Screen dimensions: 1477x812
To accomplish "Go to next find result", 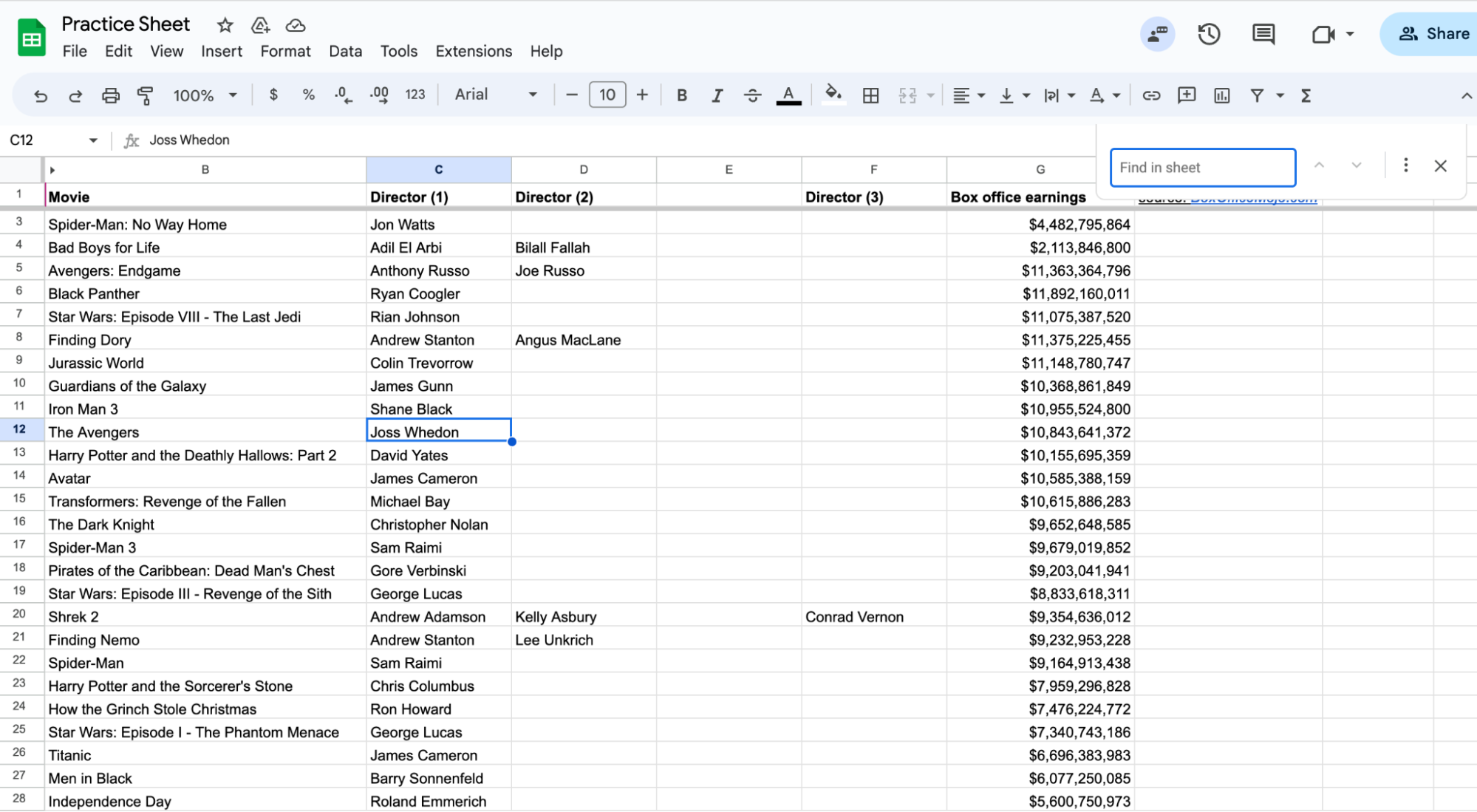I will pos(1357,166).
